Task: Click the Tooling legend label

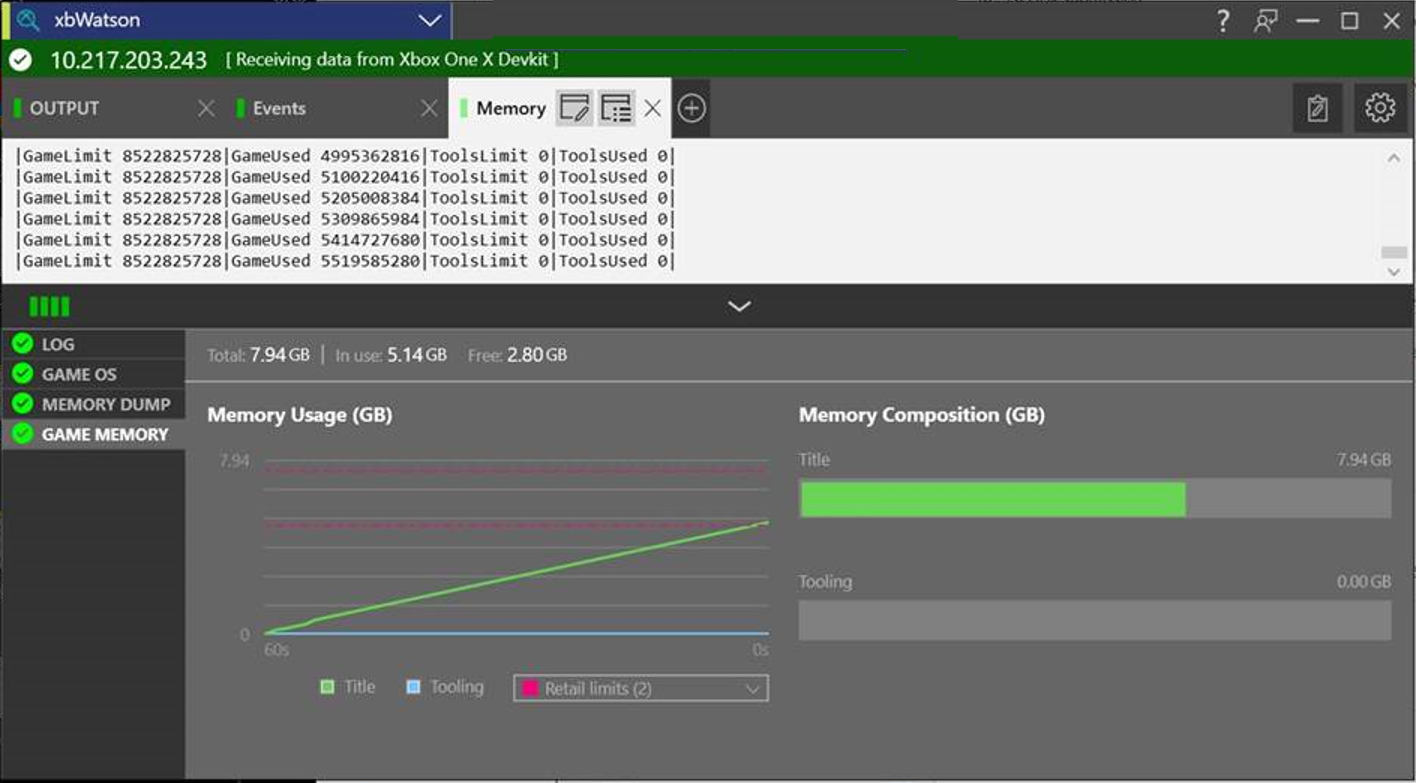Action: click(x=457, y=687)
